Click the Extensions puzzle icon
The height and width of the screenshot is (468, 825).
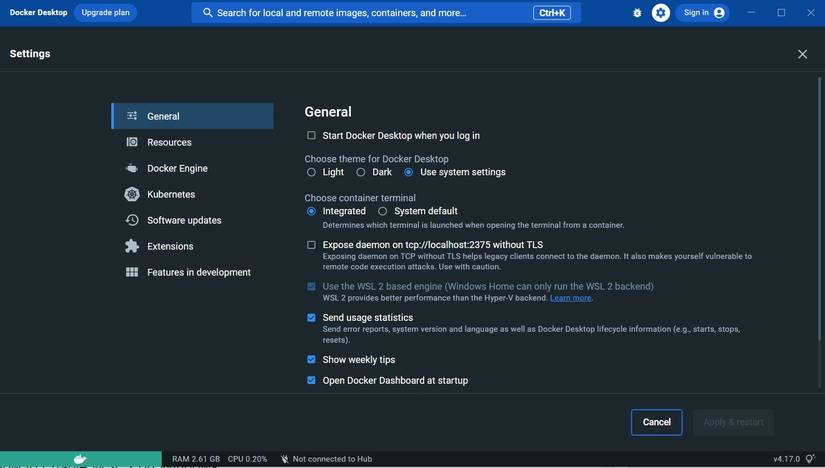(x=132, y=246)
